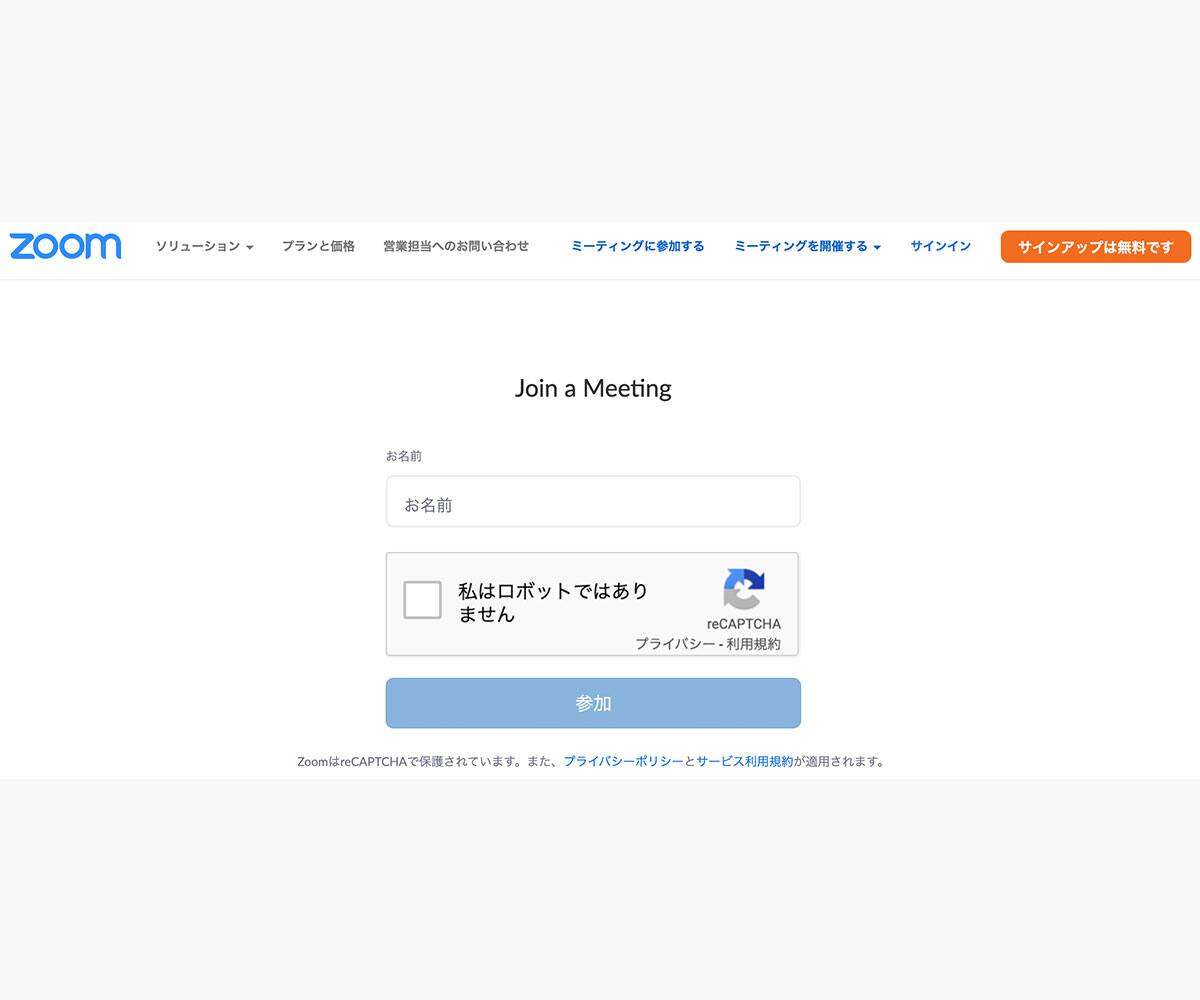Click the 私はロボットではありません label text

pyautogui.click(x=552, y=602)
